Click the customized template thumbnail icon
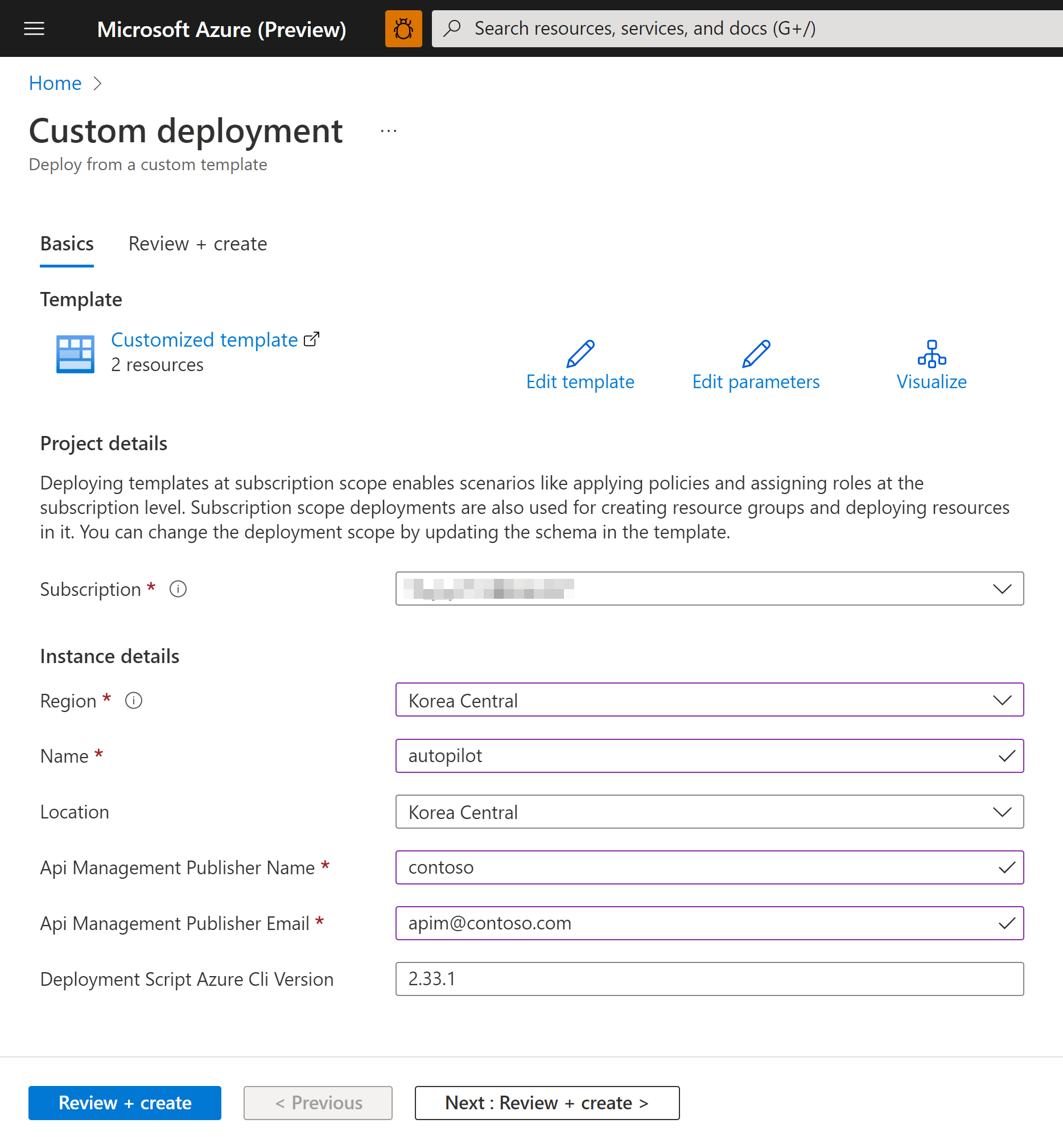 pyautogui.click(x=75, y=354)
